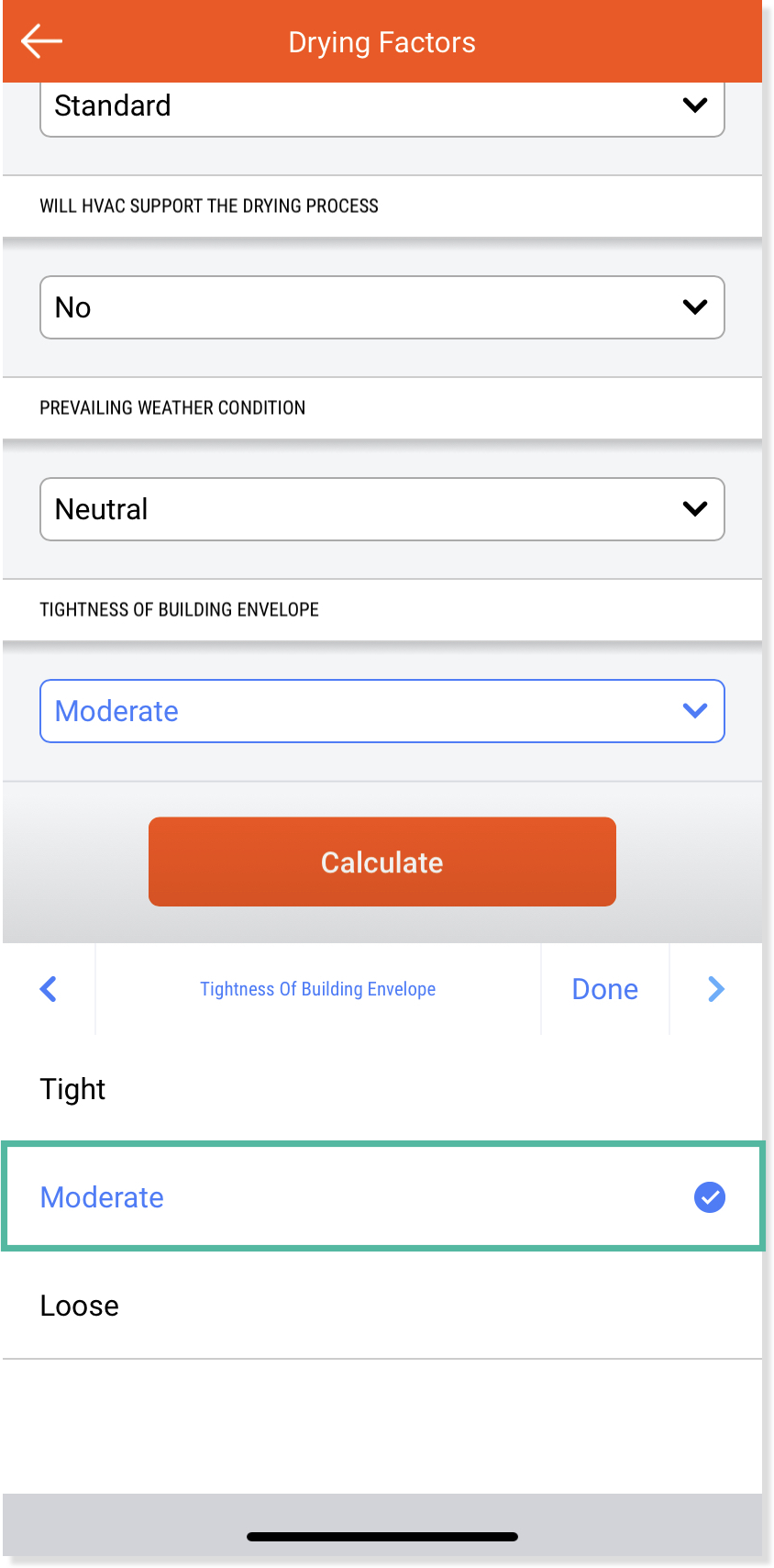Tap Done to close the picker
Viewport: 774px width, 1568px height.
pyautogui.click(x=604, y=989)
